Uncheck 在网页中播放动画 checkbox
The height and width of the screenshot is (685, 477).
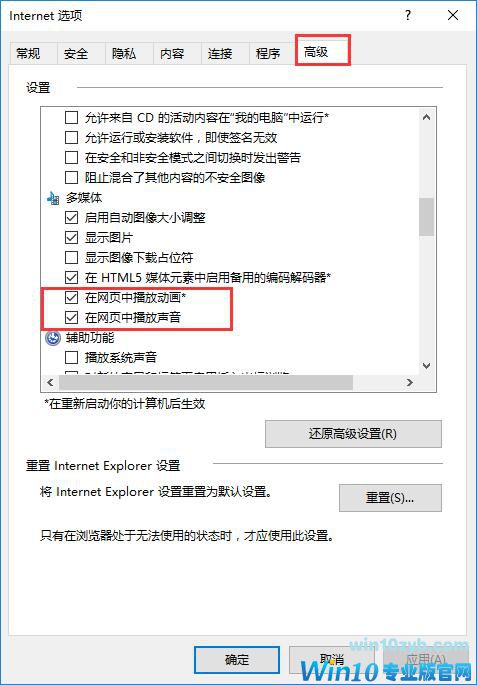coord(71,298)
